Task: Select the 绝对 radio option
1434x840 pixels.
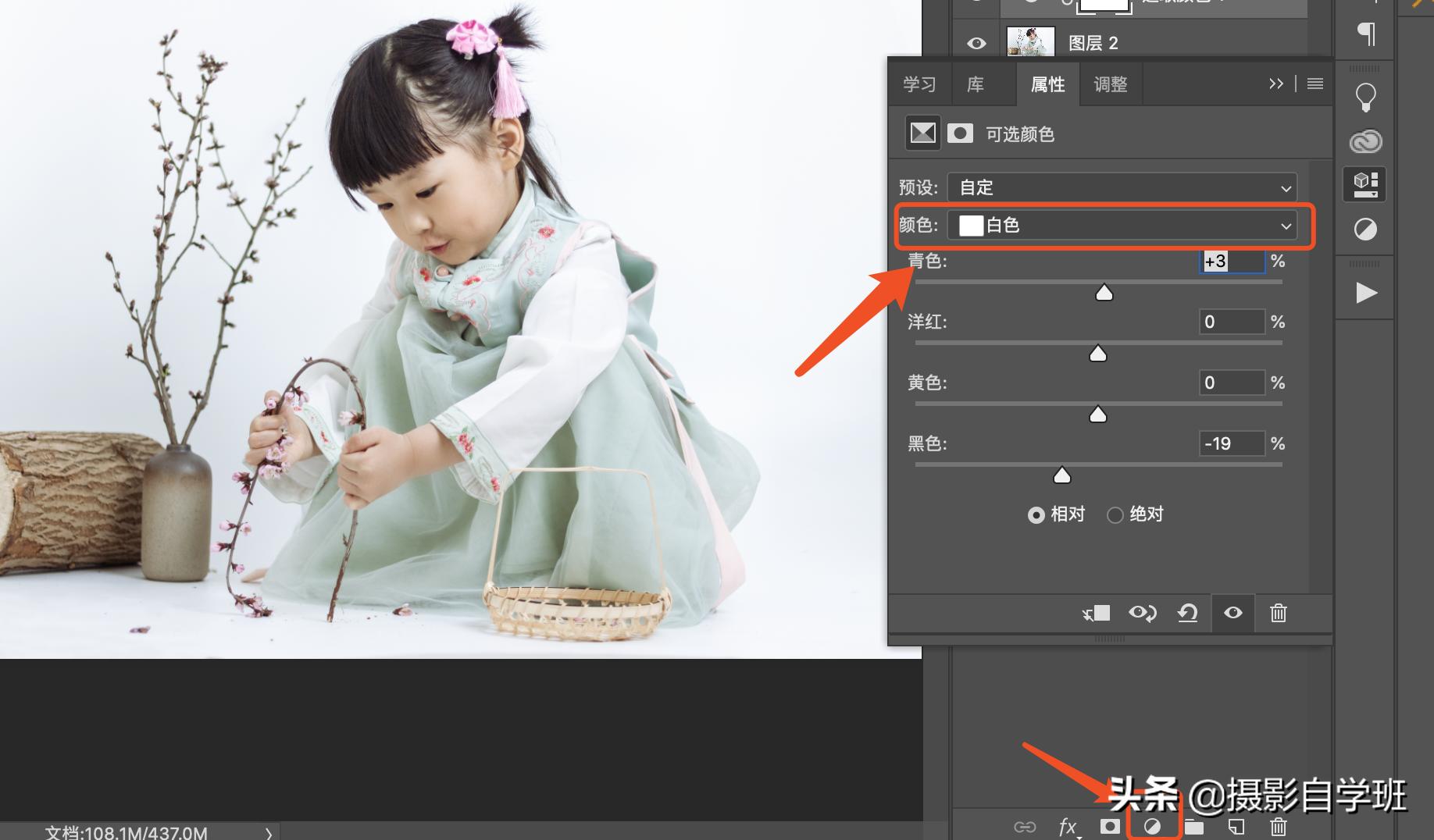Action: 1115,515
